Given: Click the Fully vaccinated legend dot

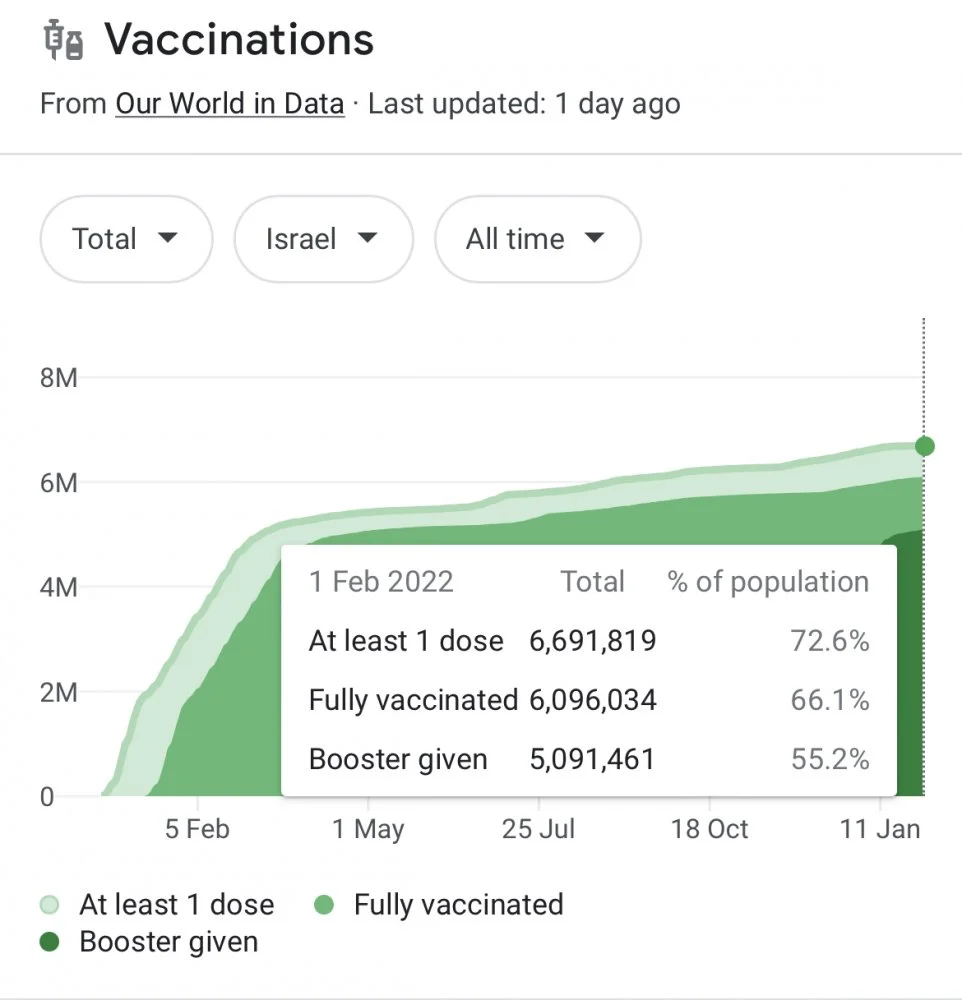Looking at the screenshot, I should [x=323, y=905].
